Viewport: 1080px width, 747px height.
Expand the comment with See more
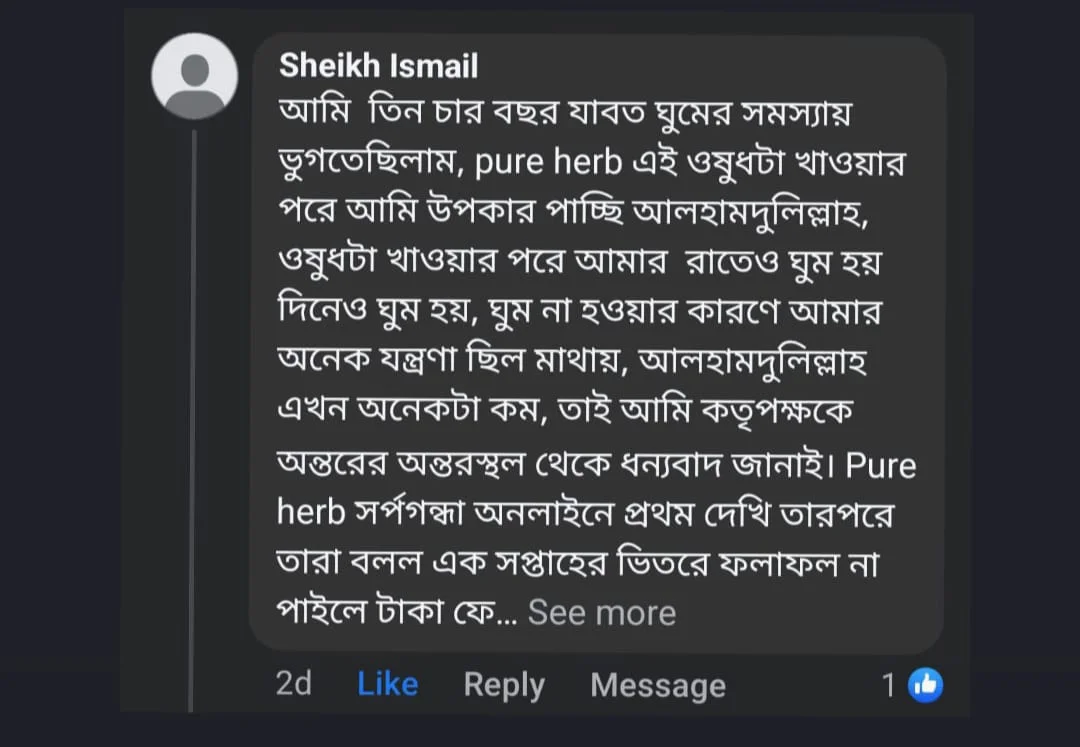[x=601, y=612]
